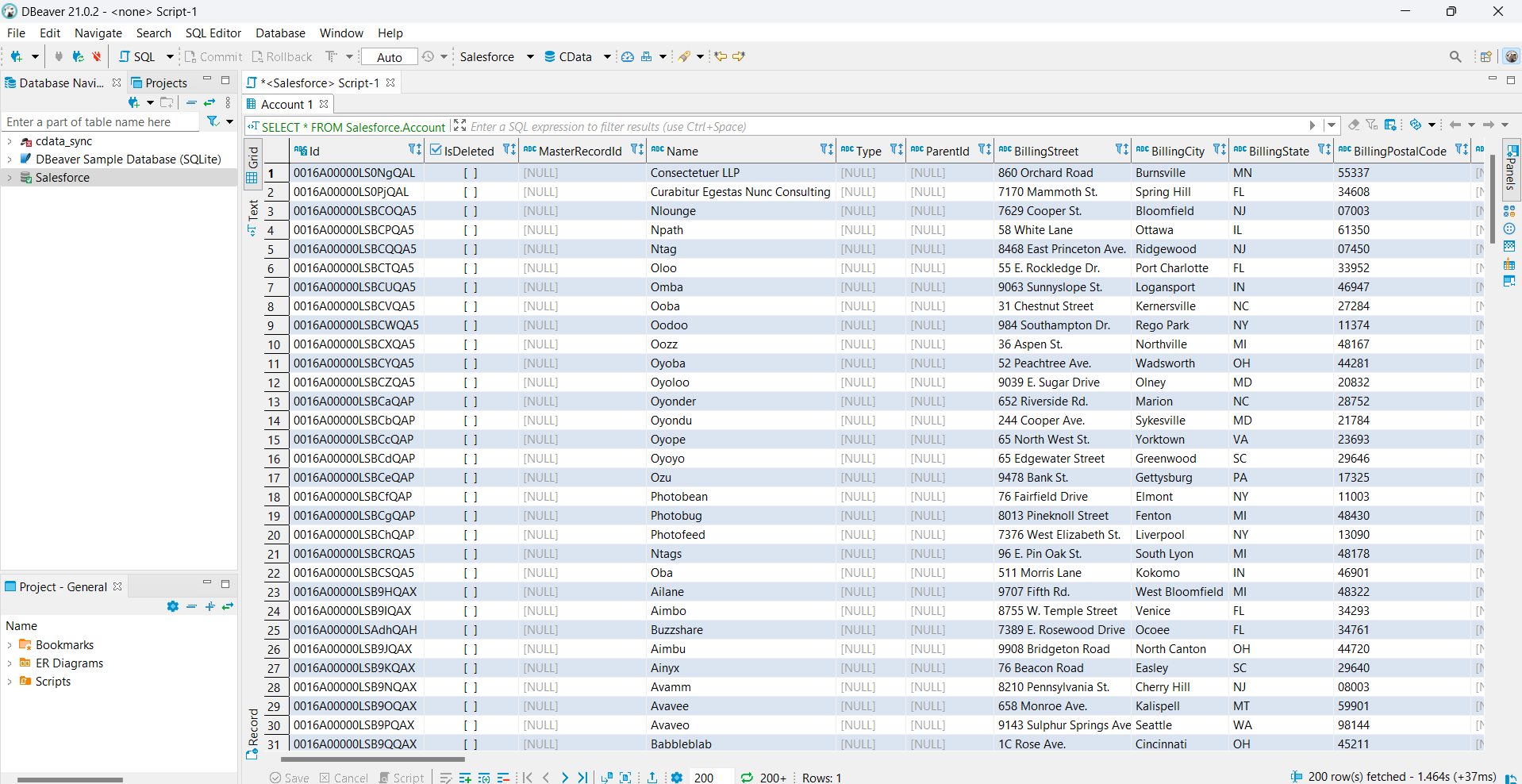Click the refresh results green arrows icon
The width and height of the screenshot is (1522, 784).
pyautogui.click(x=747, y=778)
